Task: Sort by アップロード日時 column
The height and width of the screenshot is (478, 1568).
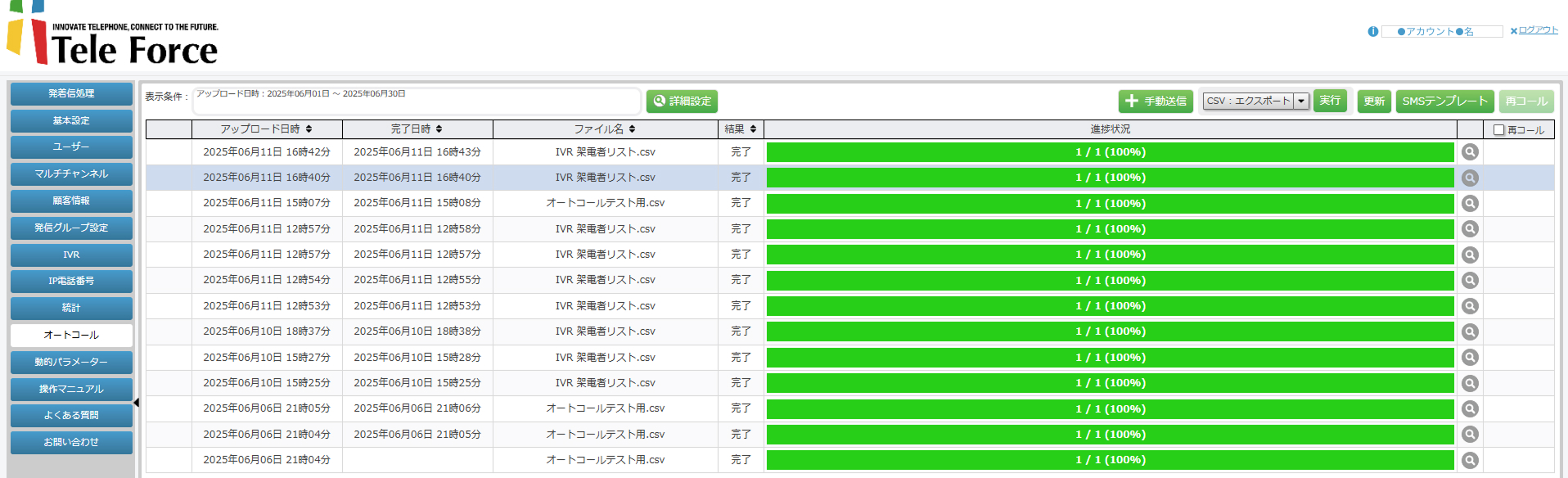Action: (x=266, y=129)
